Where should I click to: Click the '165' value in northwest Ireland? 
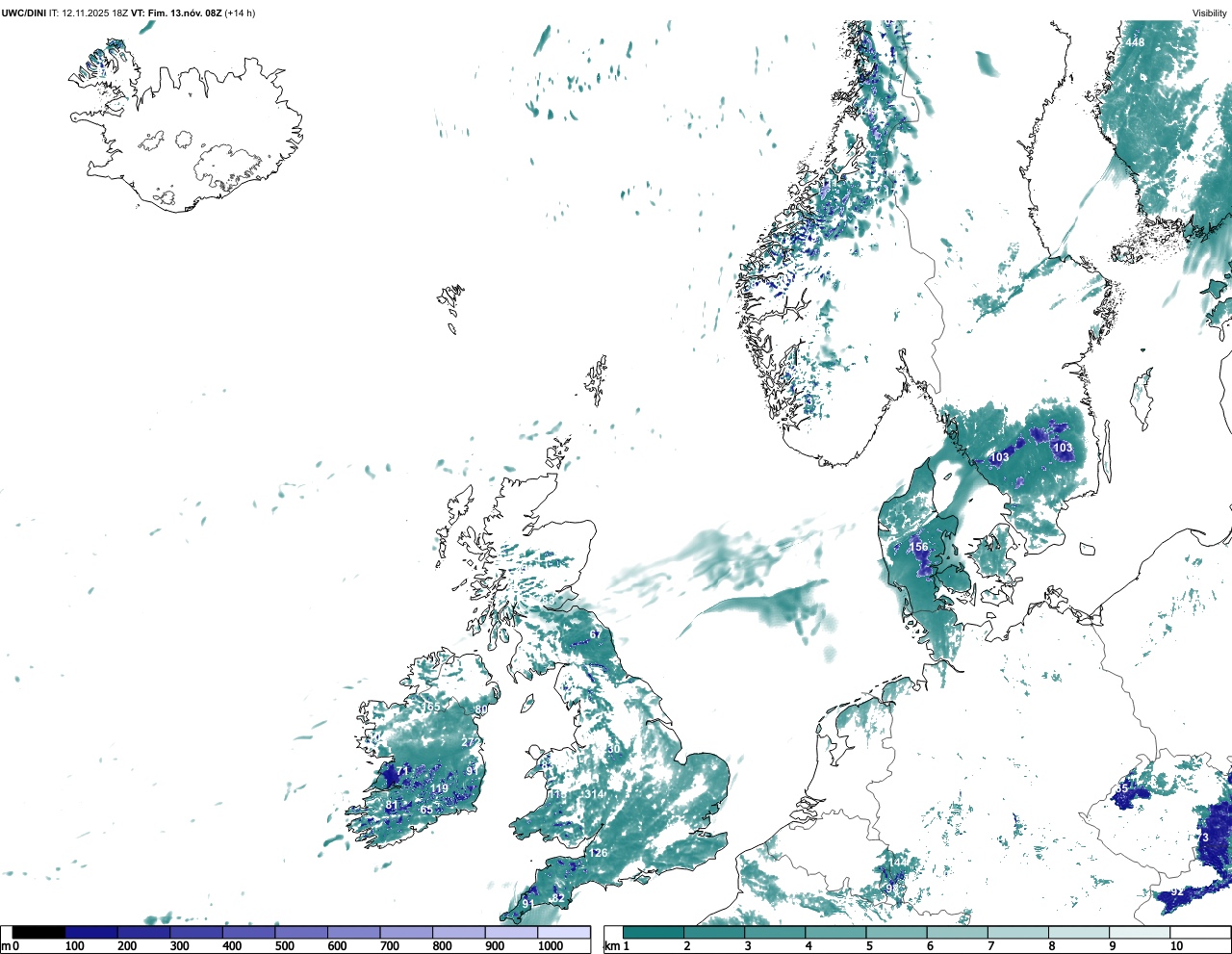[x=430, y=708]
